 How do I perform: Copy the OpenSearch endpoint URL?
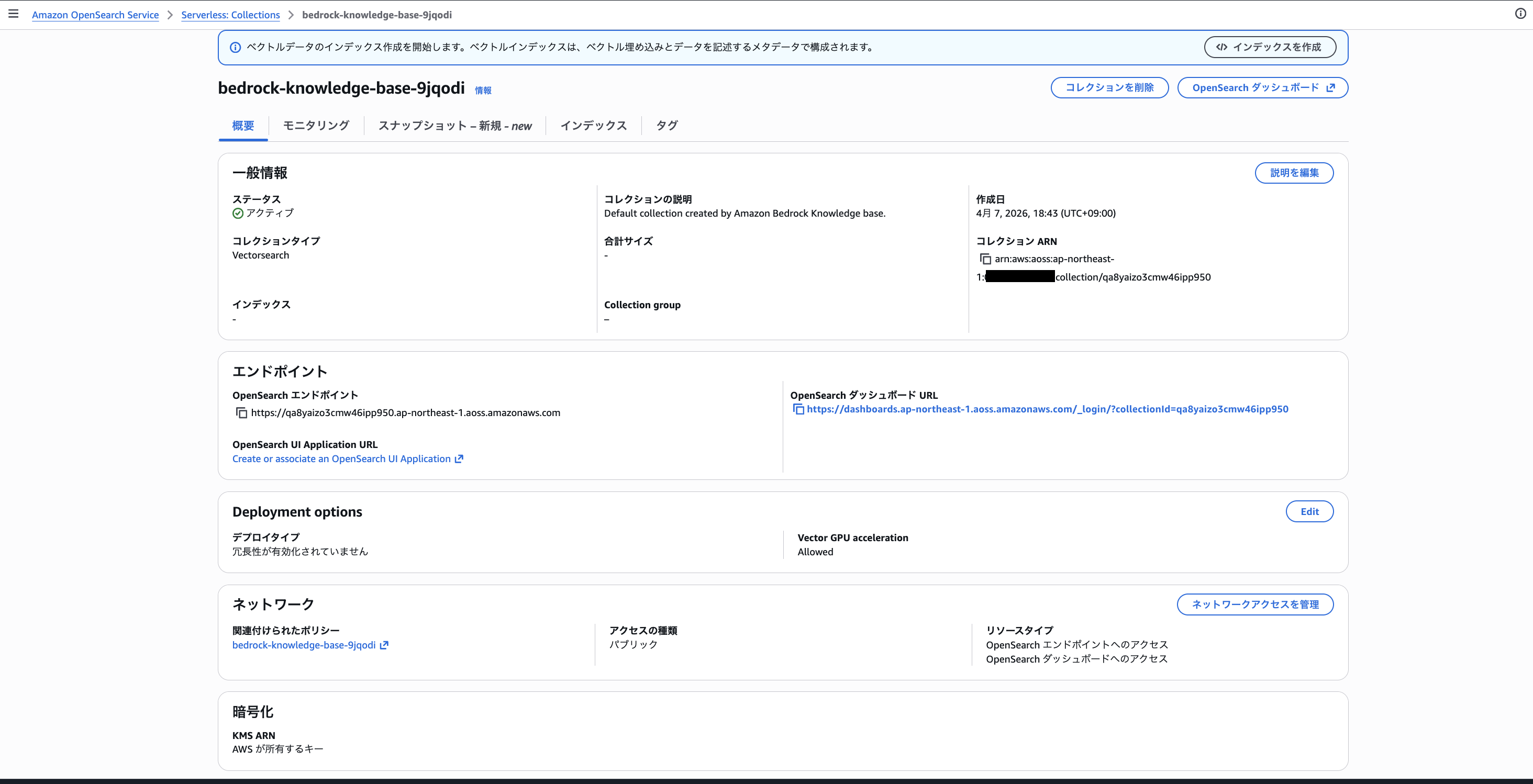pos(240,413)
